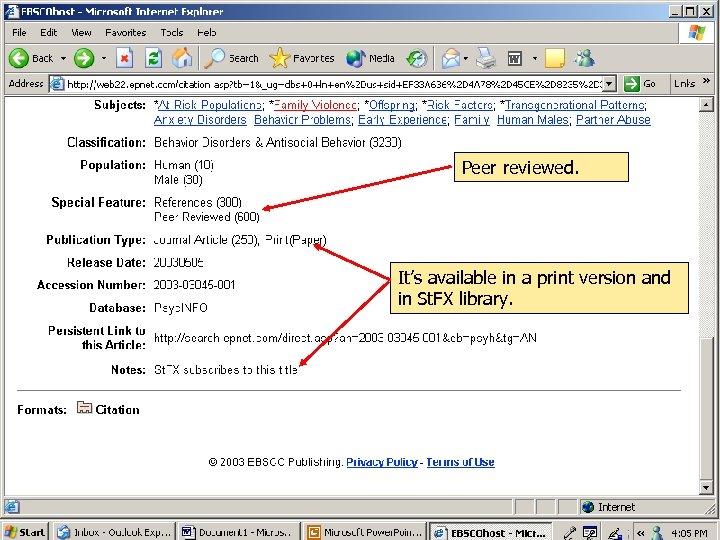
Task: Click the scrollbar up arrow
Action: (706, 105)
